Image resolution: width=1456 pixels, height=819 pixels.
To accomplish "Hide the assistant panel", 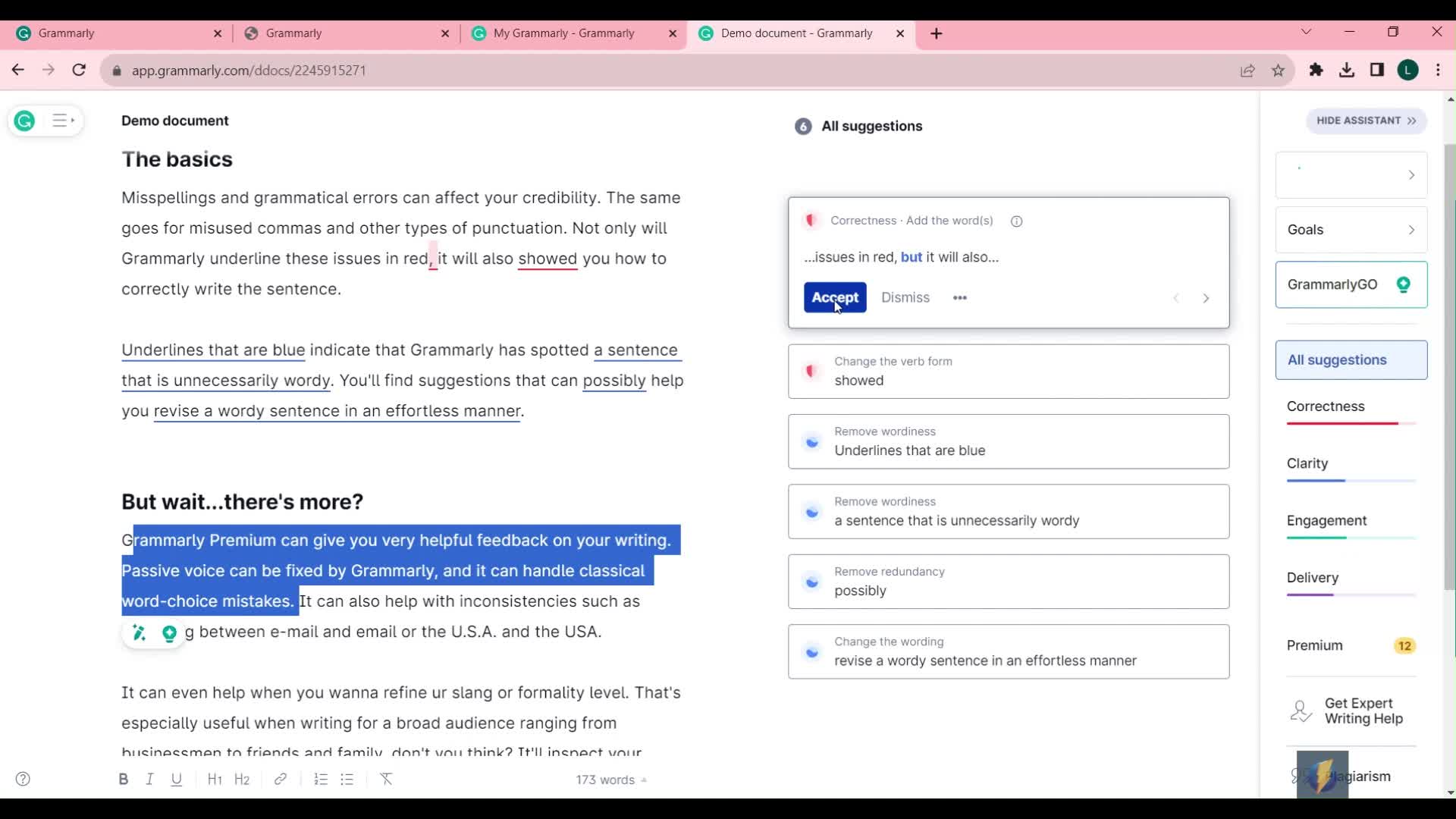I will (x=1367, y=121).
